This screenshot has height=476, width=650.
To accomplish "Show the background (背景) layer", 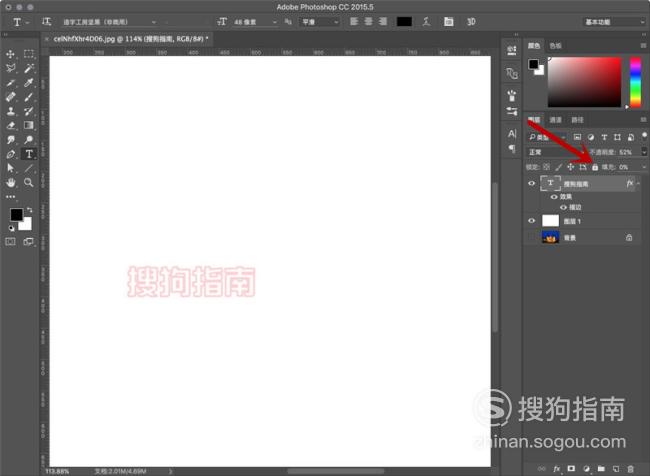I will coord(531,238).
